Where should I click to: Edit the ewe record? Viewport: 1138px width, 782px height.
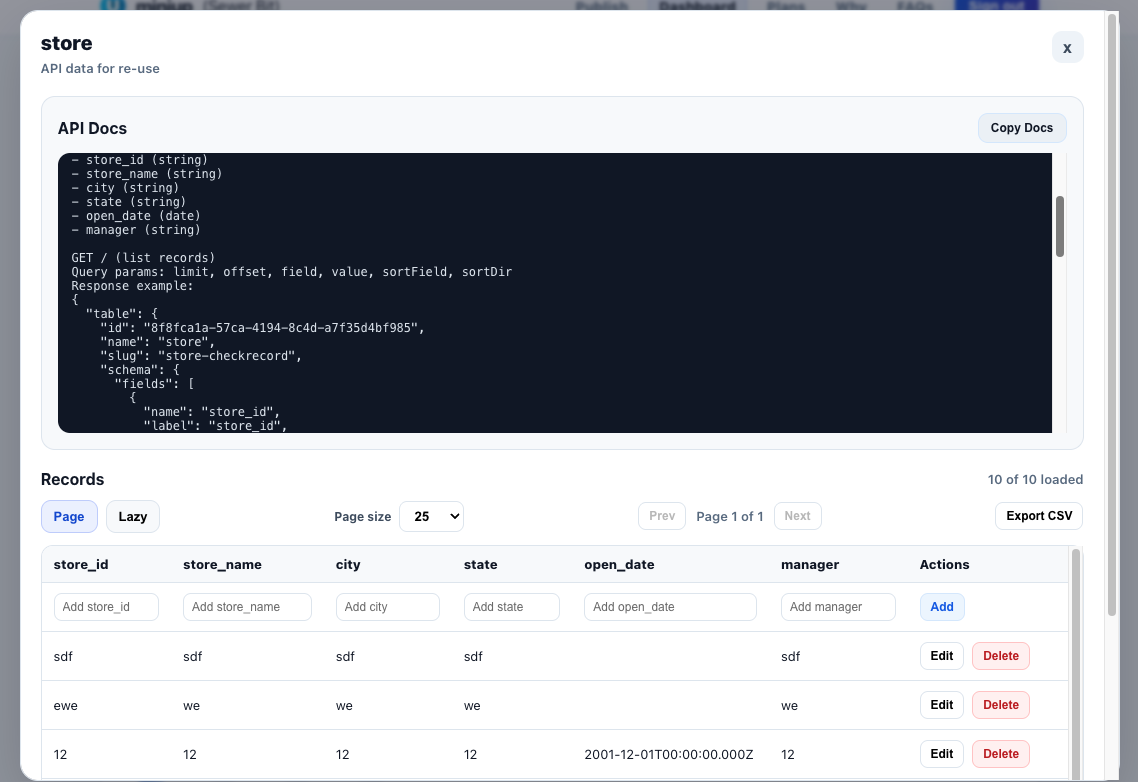[941, 705]
